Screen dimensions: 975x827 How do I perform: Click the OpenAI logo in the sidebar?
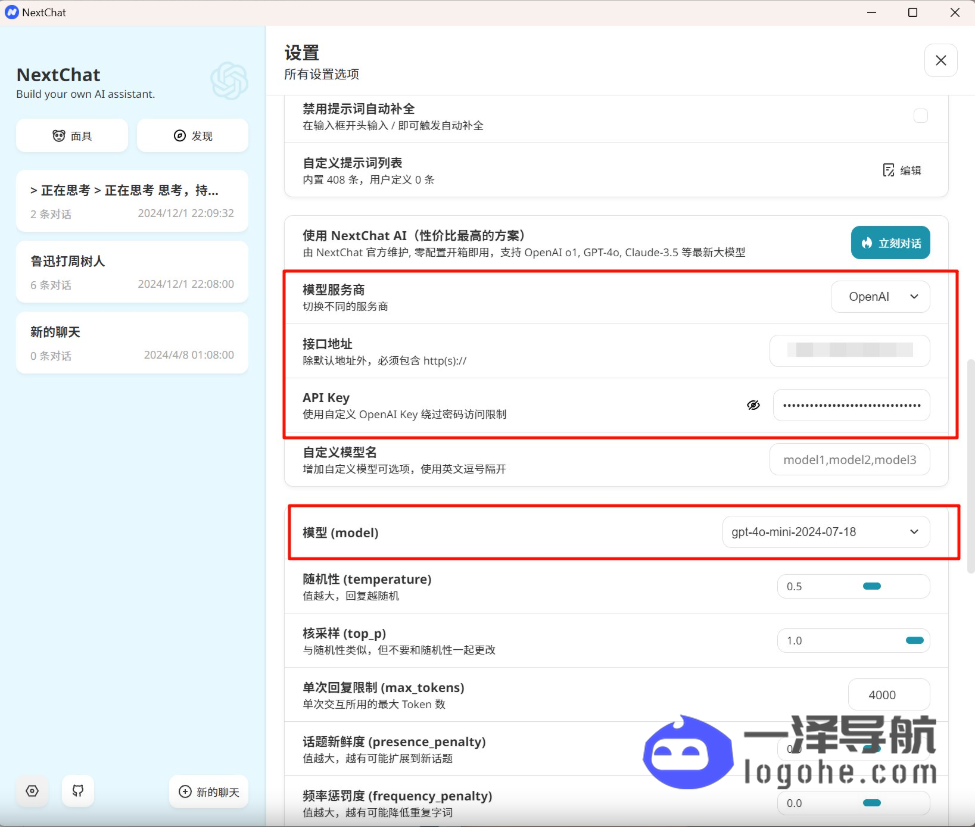tap(229, 81)
